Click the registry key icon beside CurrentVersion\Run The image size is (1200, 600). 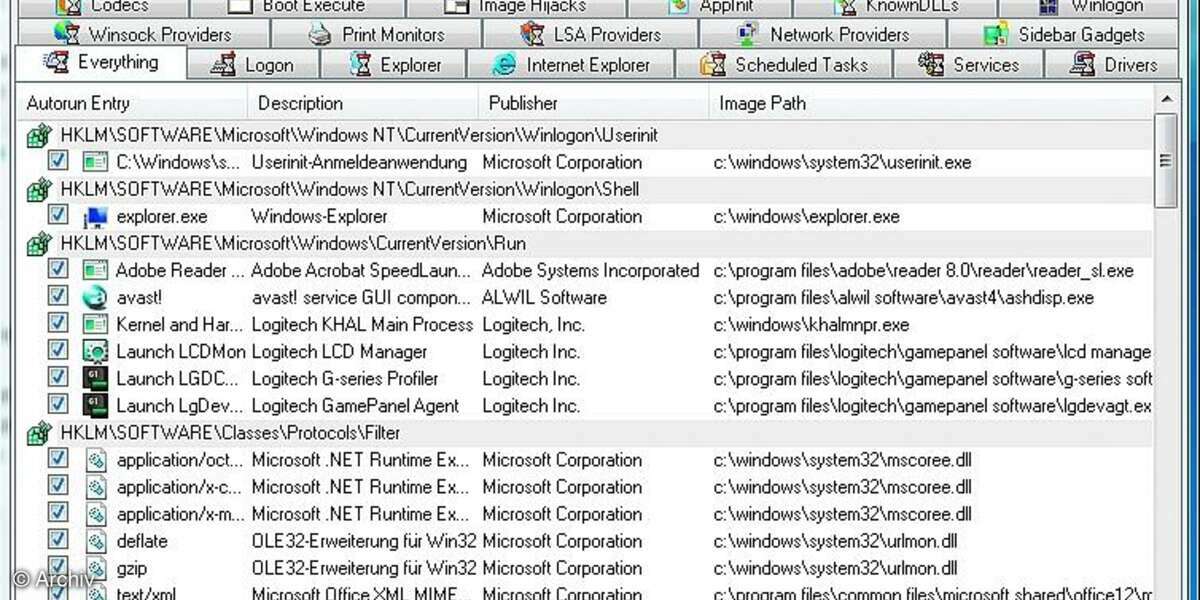(38, 243)
